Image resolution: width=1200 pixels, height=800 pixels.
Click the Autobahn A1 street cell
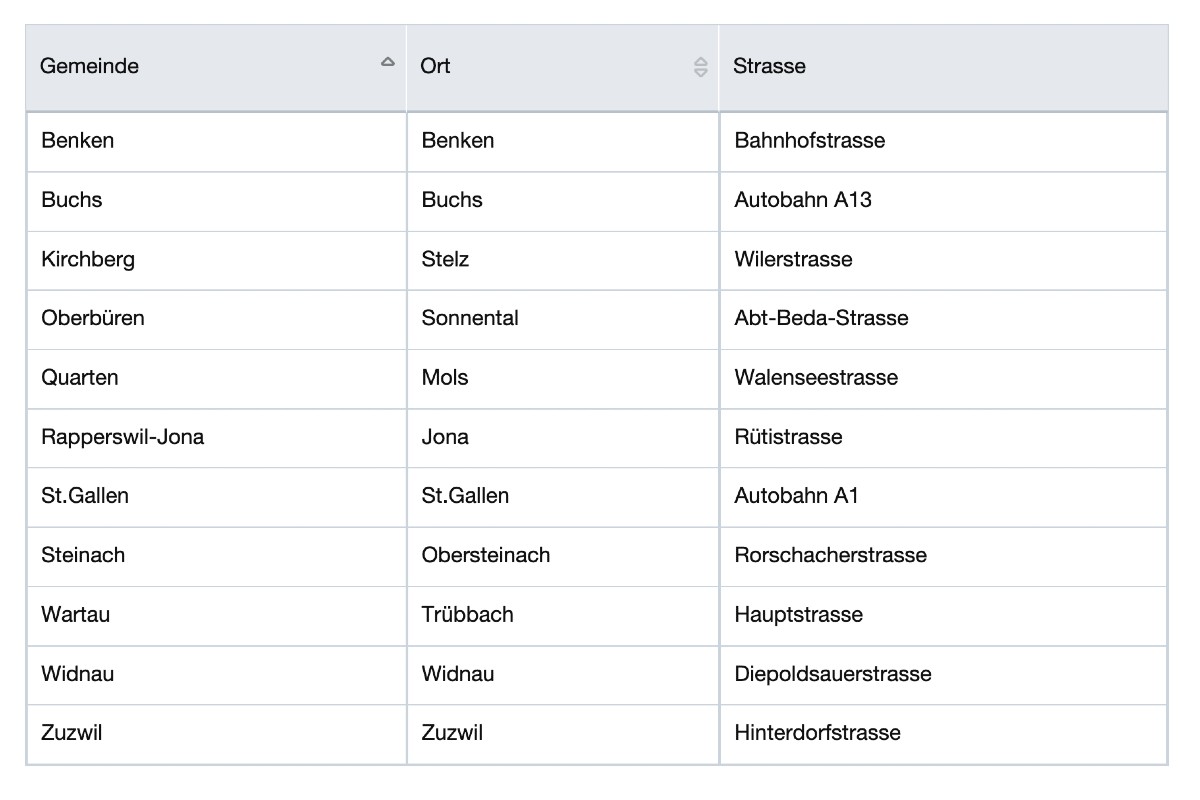796,496
